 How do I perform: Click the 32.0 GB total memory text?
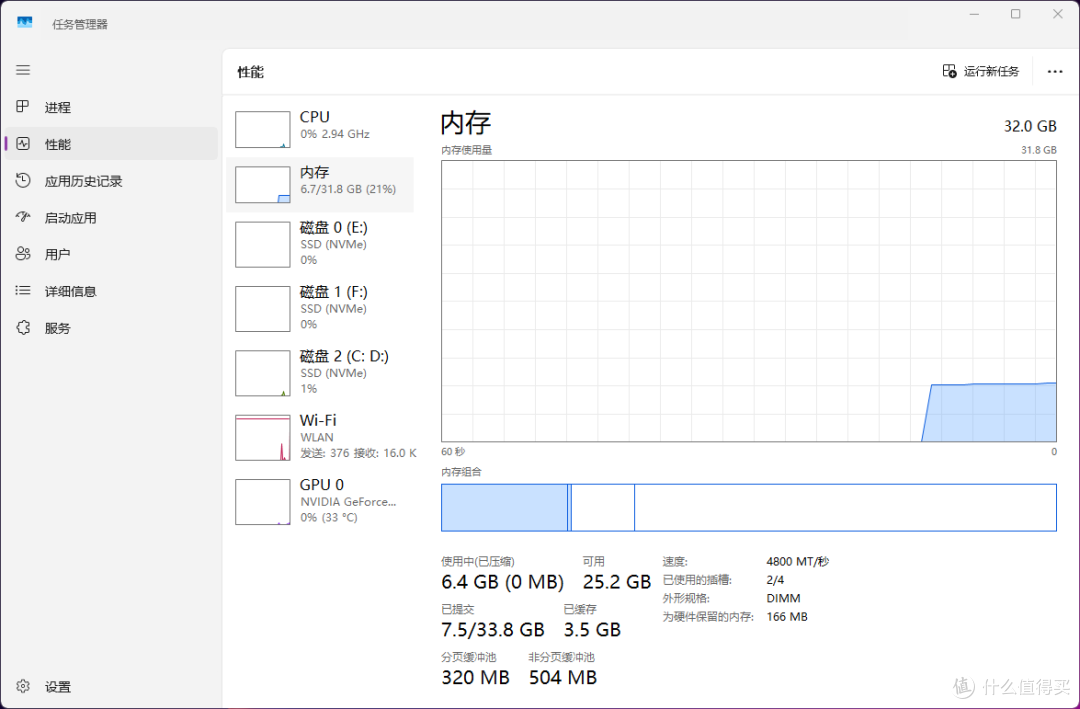1030,126
